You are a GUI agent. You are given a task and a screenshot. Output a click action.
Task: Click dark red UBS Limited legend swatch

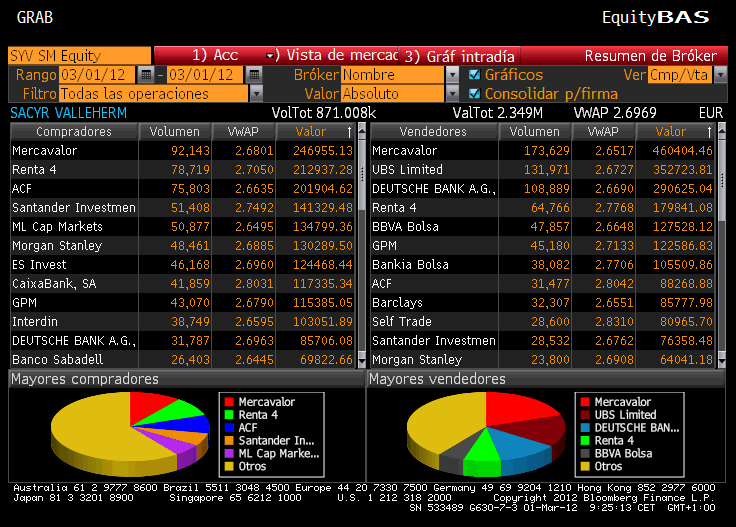coord(585,415)
